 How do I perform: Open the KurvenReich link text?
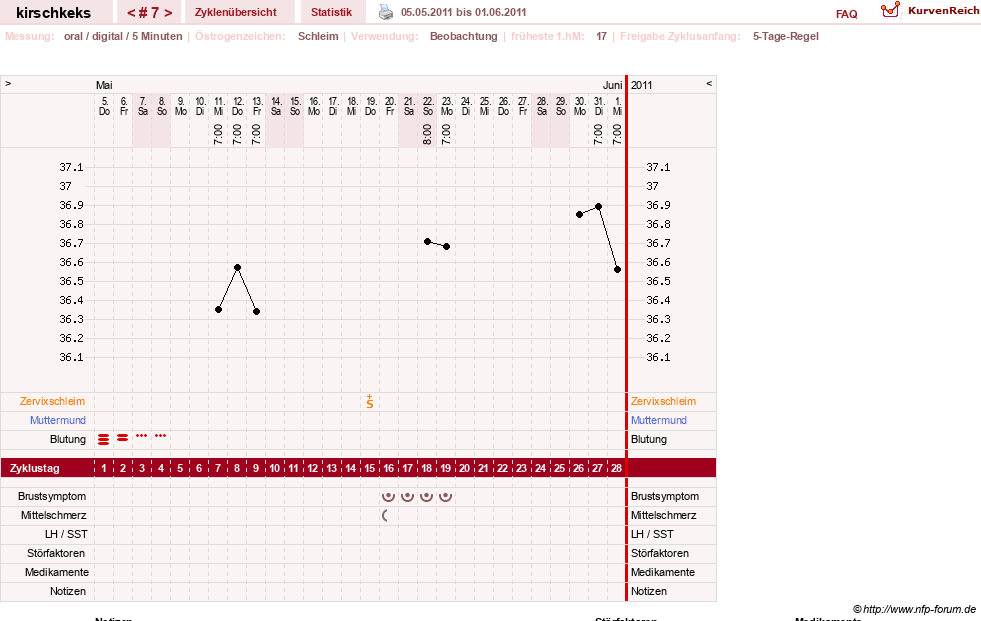click(x=943, y=11)
